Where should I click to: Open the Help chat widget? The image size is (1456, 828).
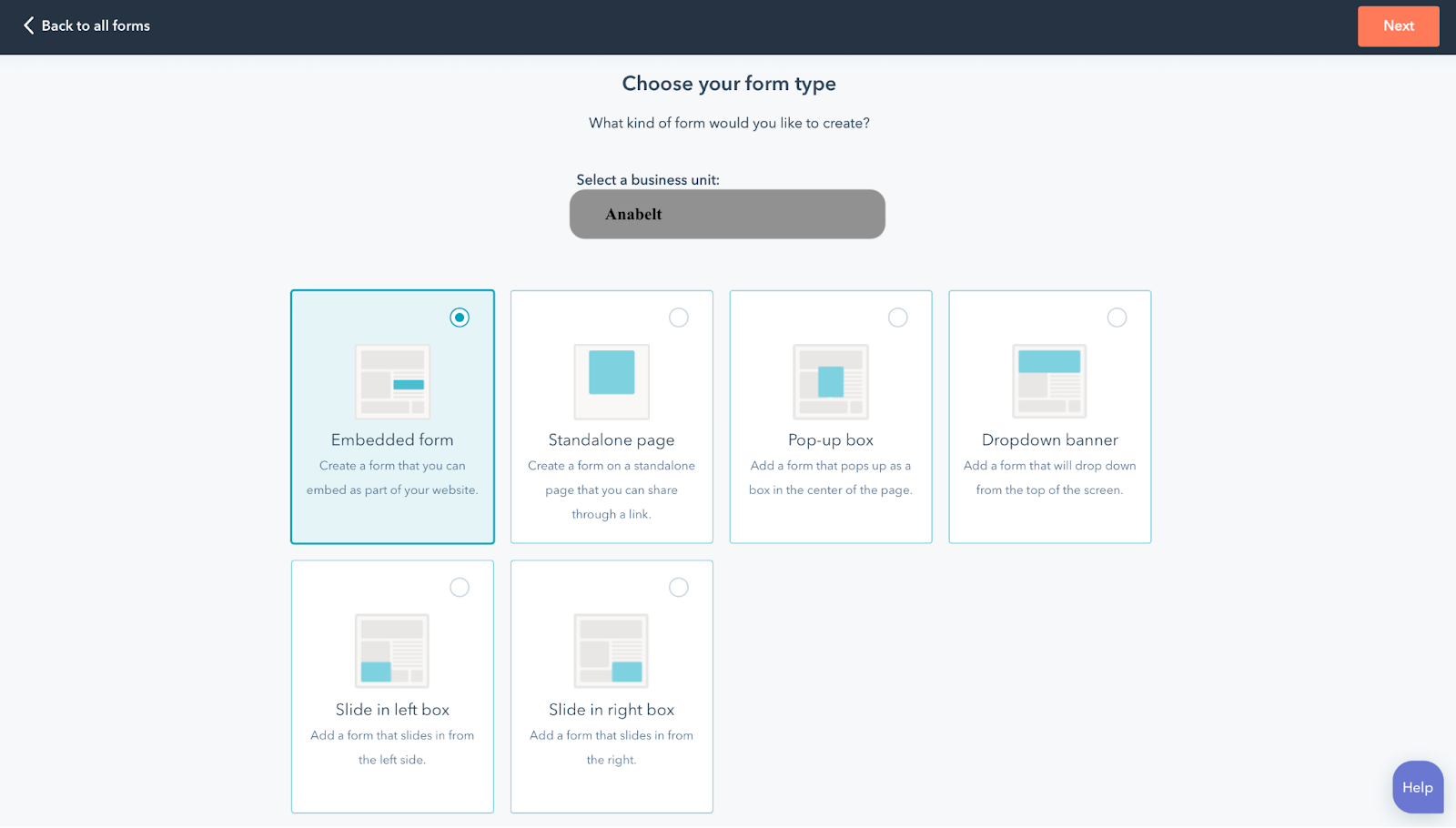pyautogui.click(x=1417, y=787)
